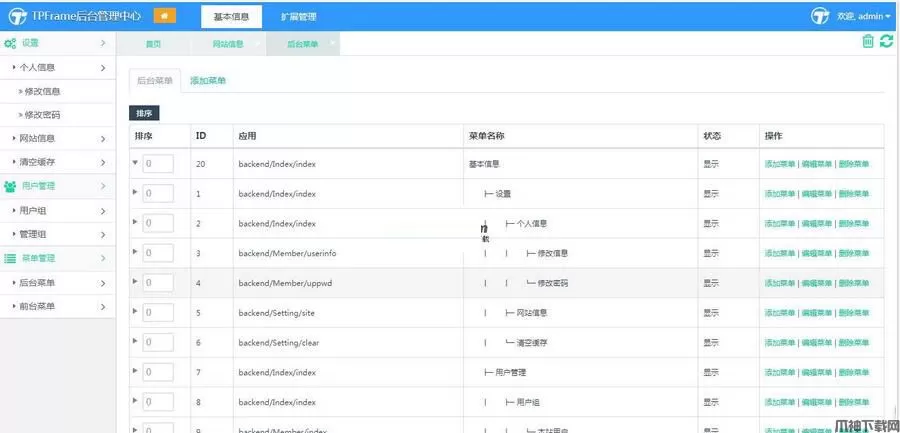Open the 欢迎, admin dropdown
This screenshot has height=433, width=900.
[x=863, y=17]
